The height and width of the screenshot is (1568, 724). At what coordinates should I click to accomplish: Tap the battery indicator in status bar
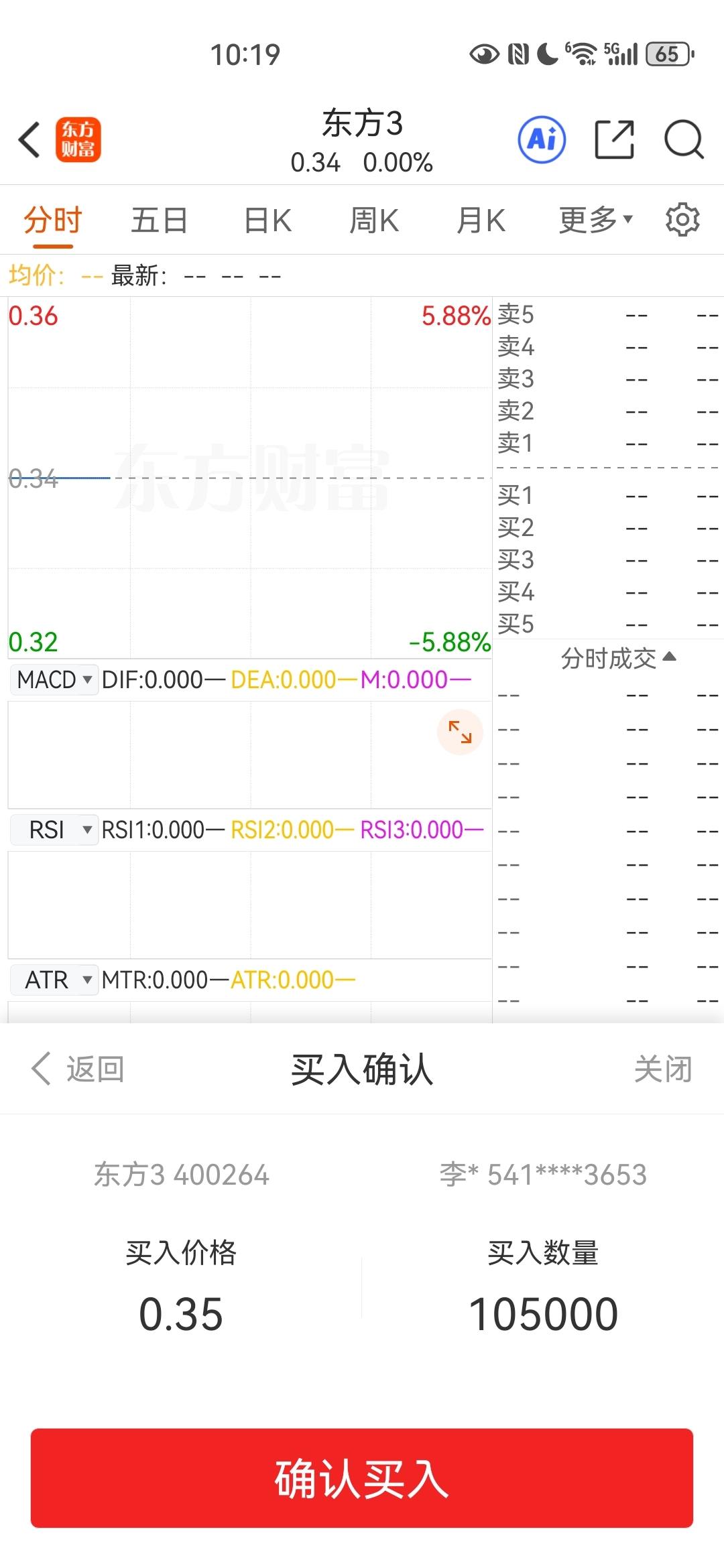click(x=670, y=54)
